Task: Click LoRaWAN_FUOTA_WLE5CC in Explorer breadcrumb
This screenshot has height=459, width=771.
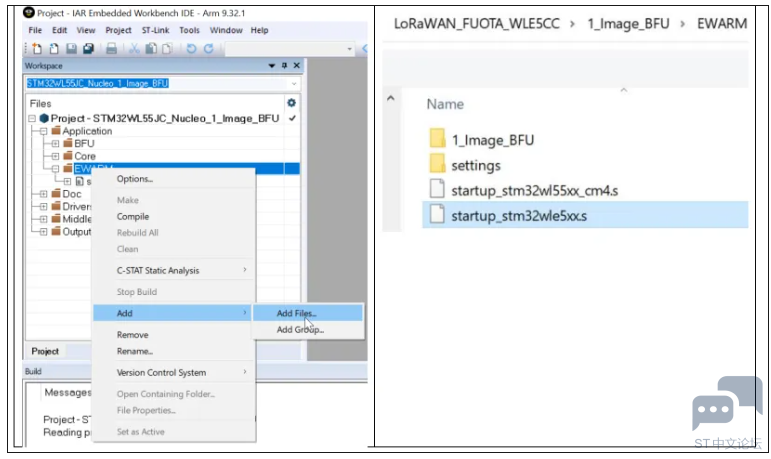Action: click(476, 24)
